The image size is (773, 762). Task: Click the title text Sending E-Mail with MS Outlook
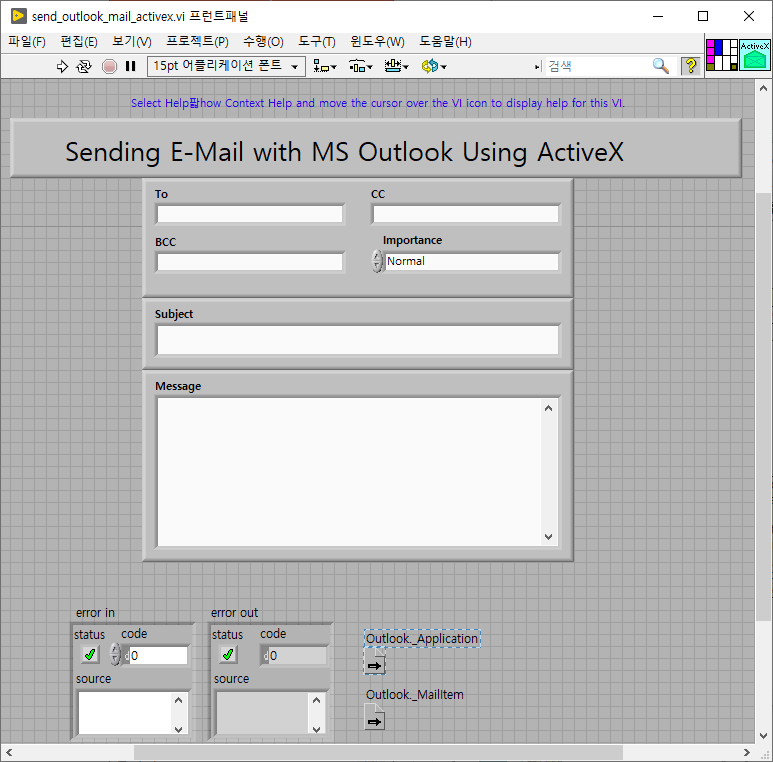click(344, 151)
